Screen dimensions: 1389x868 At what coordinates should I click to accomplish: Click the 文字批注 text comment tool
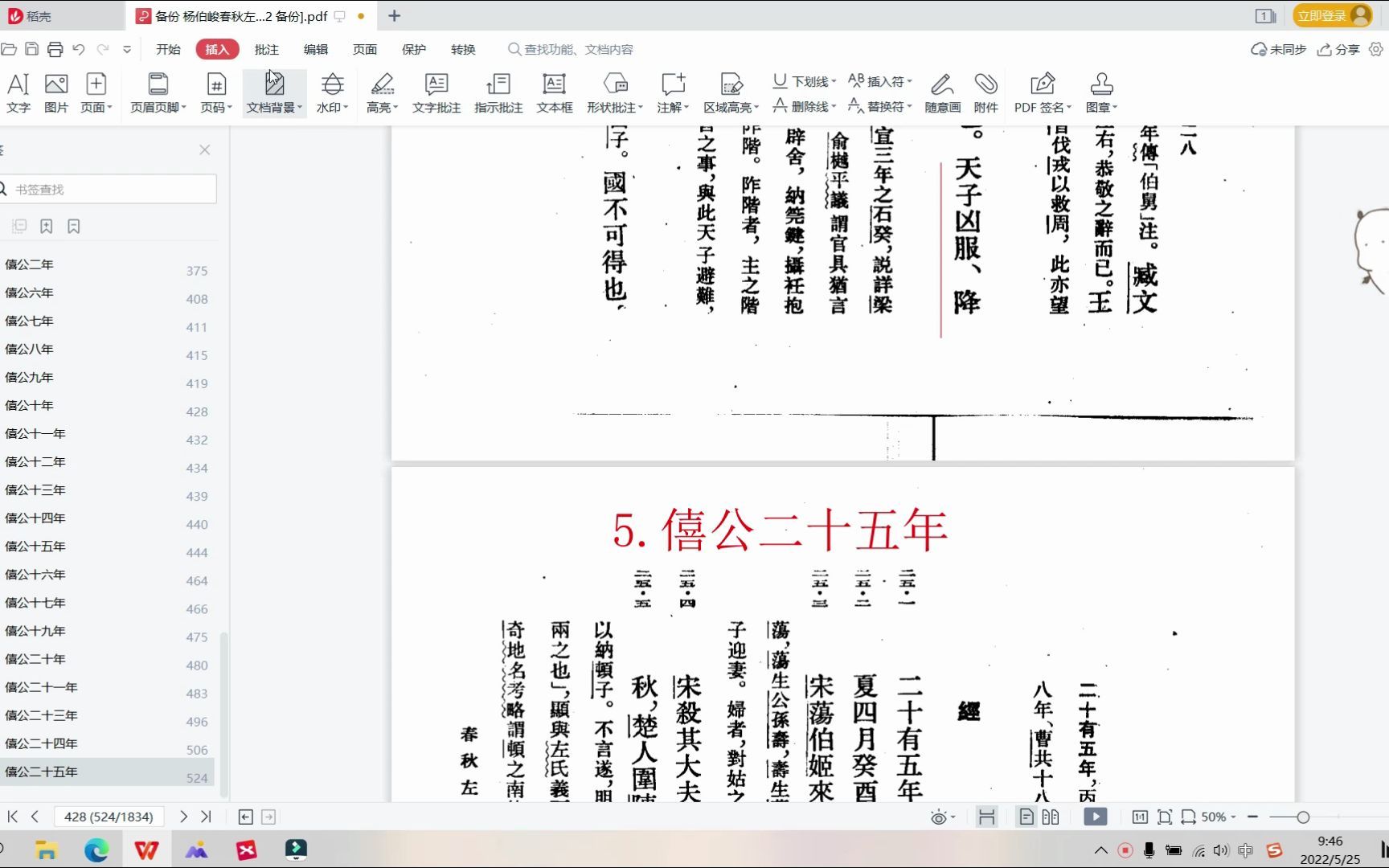436,93
